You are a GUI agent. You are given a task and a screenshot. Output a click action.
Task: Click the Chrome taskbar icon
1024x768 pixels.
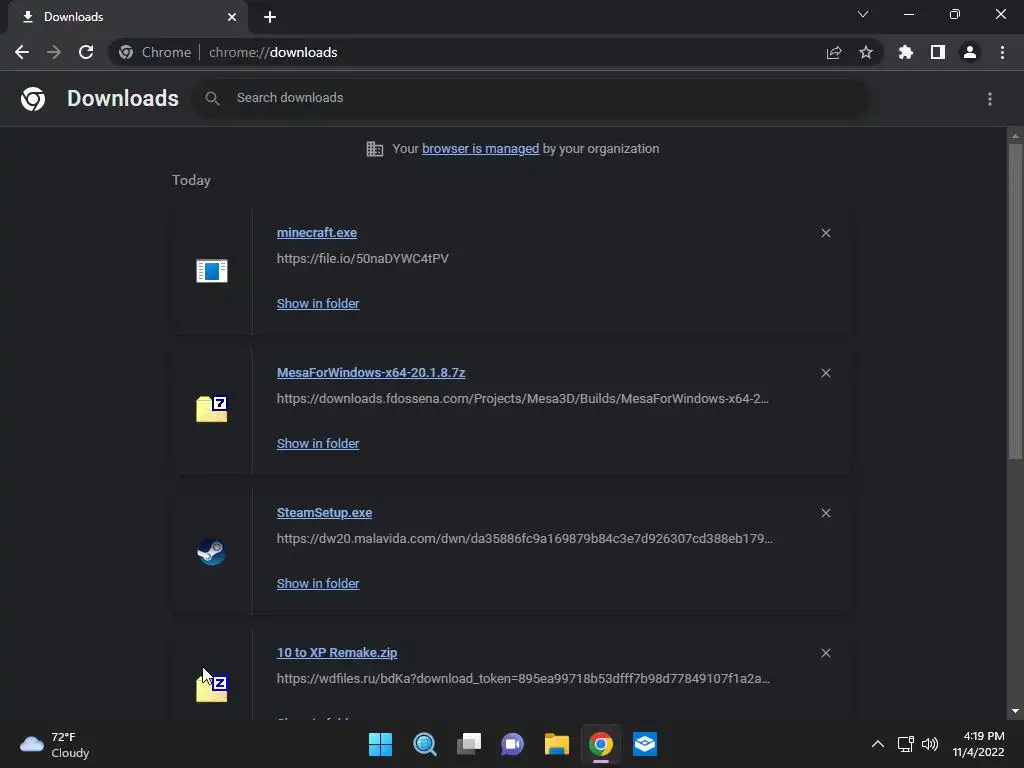[601, 744]
